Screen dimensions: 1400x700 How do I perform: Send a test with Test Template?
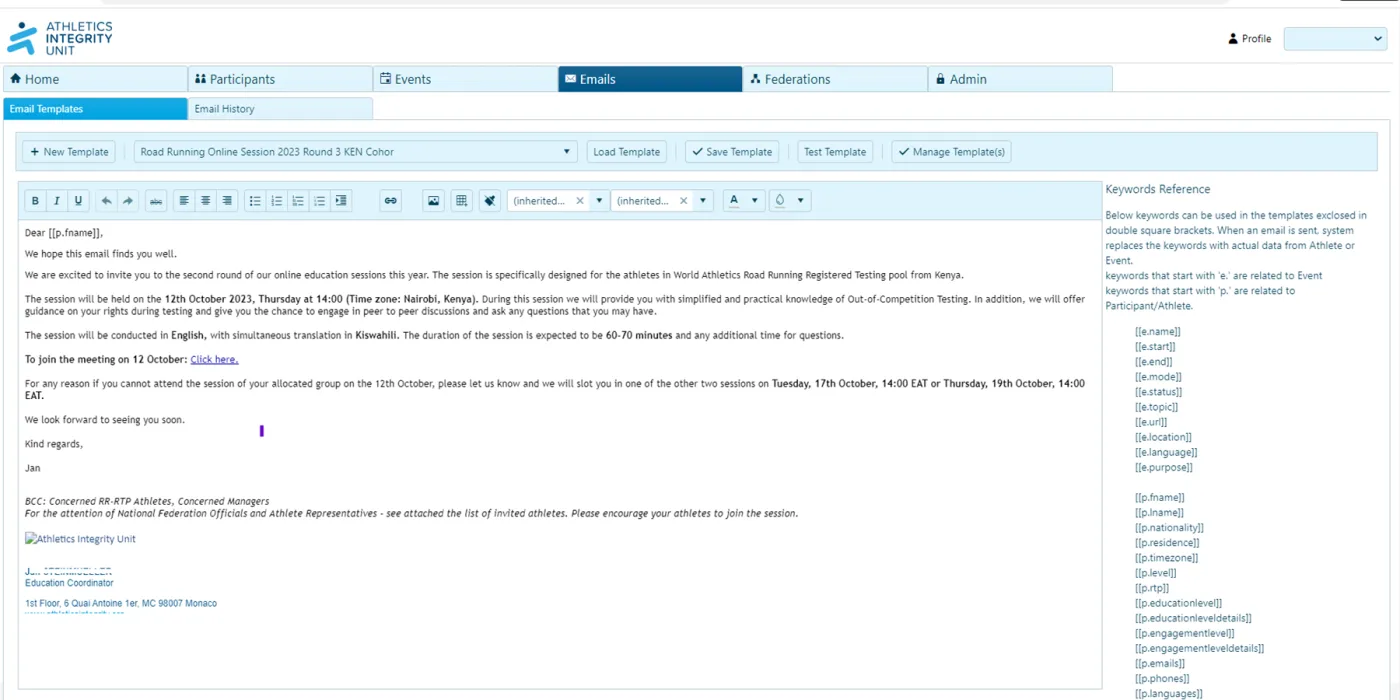[835, 152]
